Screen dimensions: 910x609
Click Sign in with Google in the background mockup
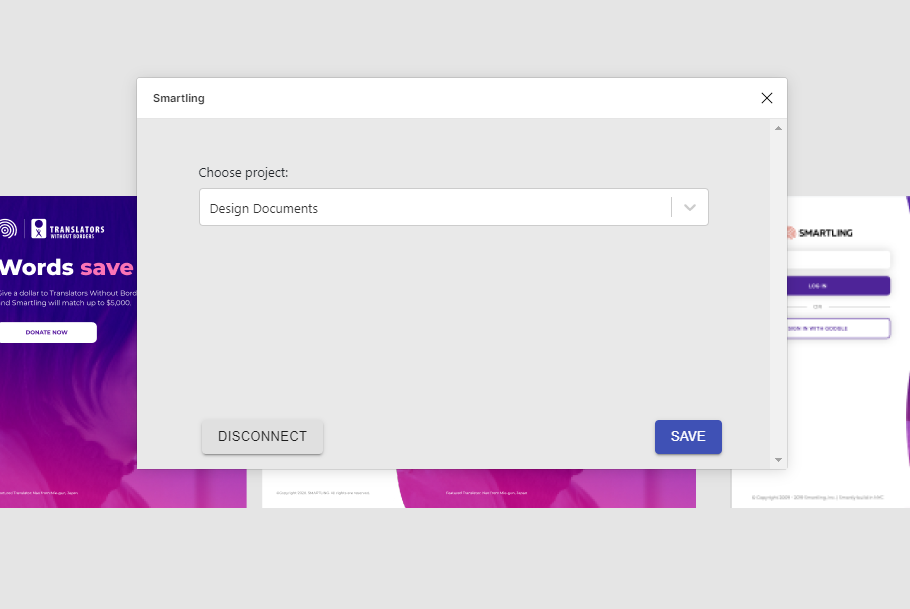(x=838, y=328)
